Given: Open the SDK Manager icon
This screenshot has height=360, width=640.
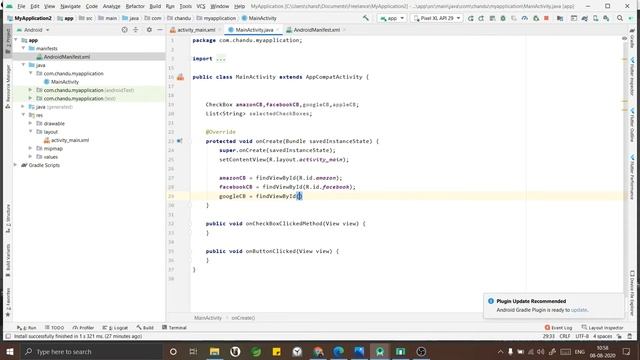Looking at the screenshot, I should coord(606,18).
